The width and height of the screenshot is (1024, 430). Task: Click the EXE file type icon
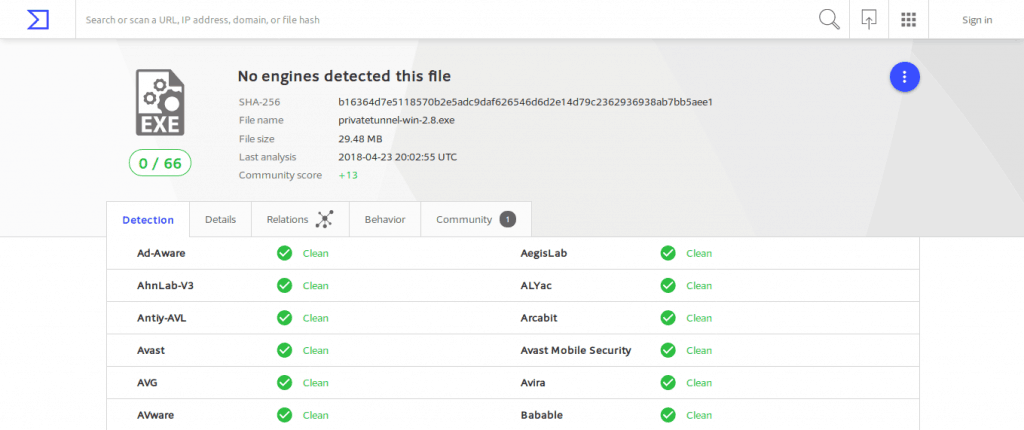tap(160, 103)
